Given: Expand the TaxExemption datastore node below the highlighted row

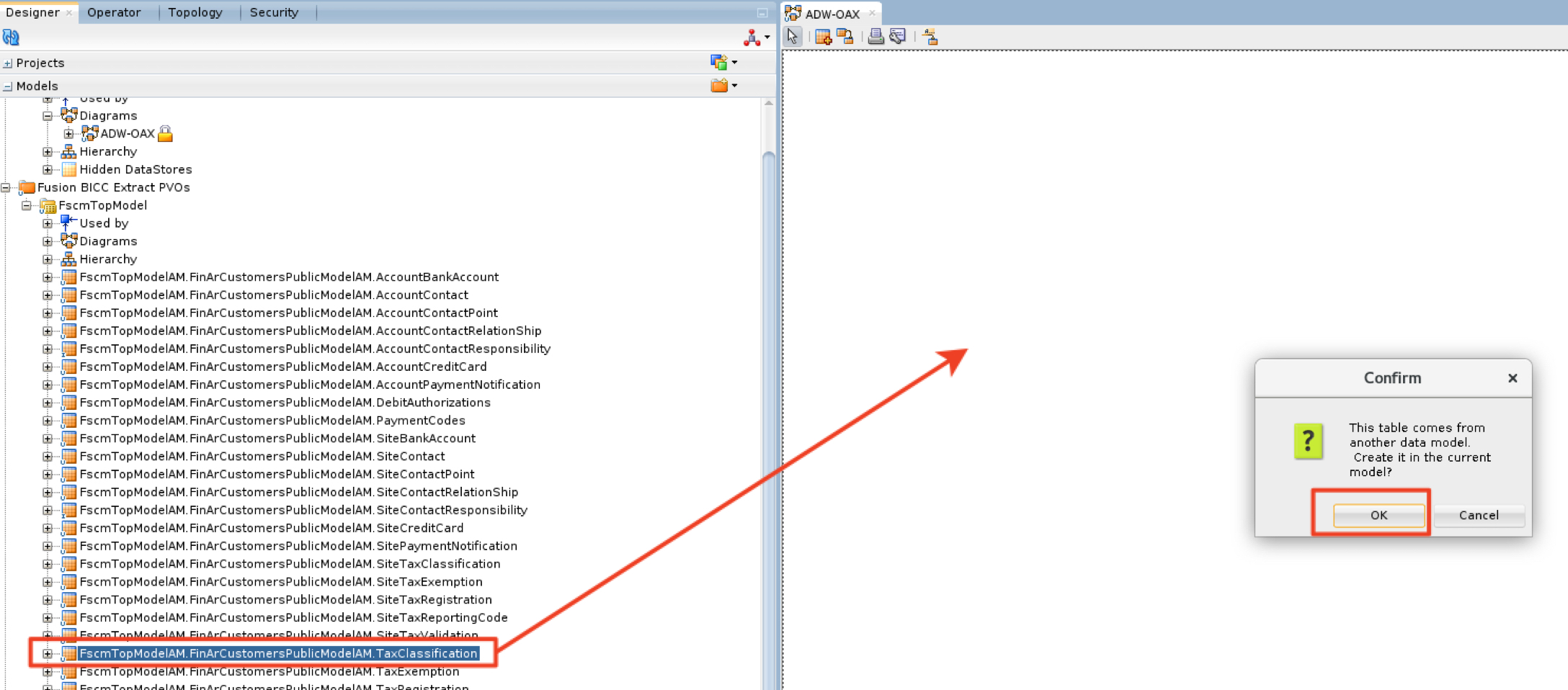Looking at the screenshot, I should pos(48,672).
